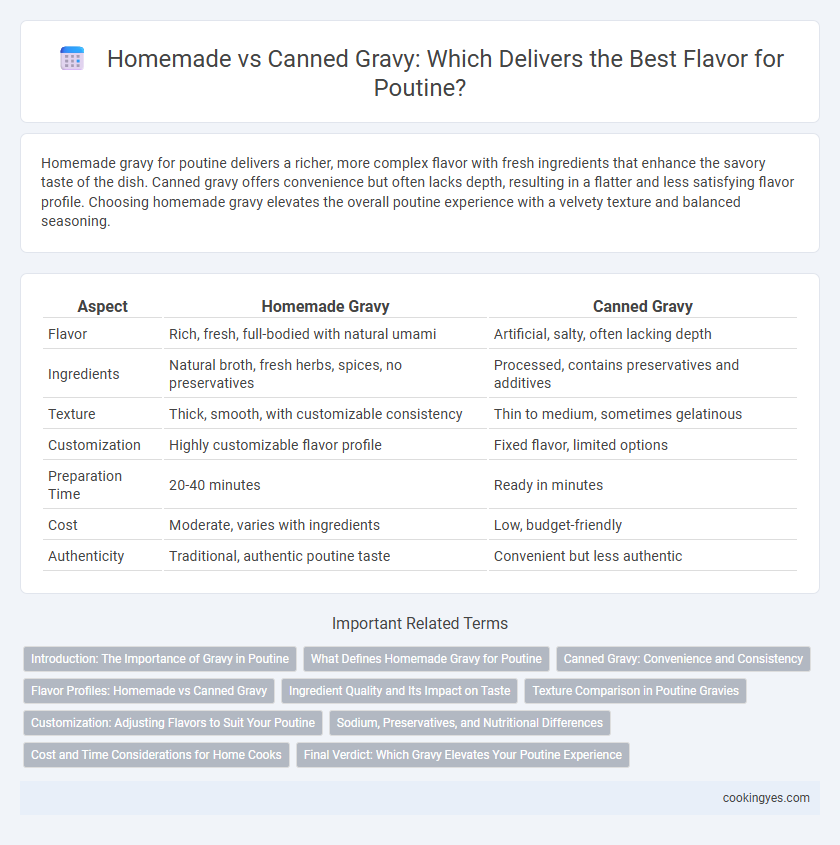Click the intro paragraph about homemade gravy
Image resolution: width=840 pixels, height=845 pixels.
pyautogui.click(x=418, y=192)
